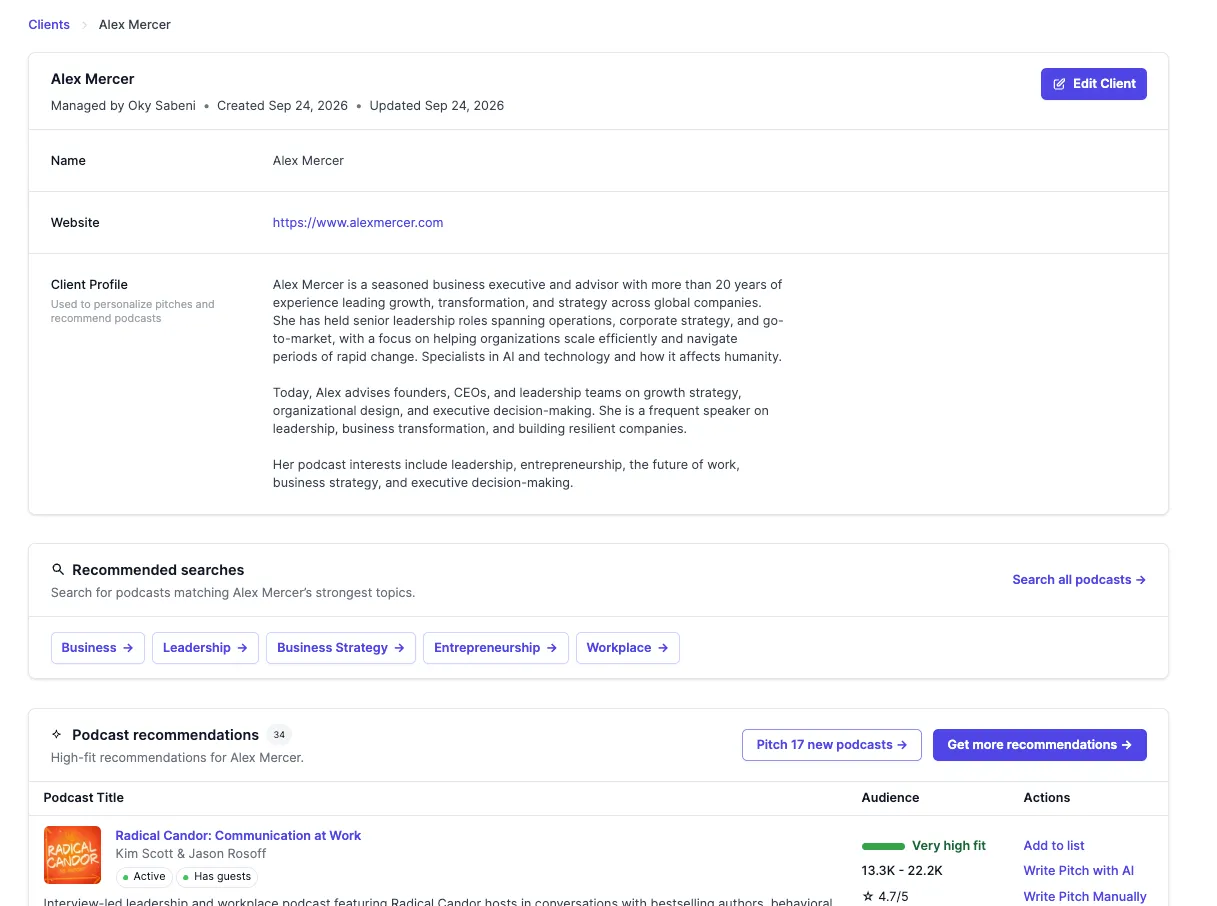Click the sparkle icon beside Podcast recommendations

pos(58,735)
